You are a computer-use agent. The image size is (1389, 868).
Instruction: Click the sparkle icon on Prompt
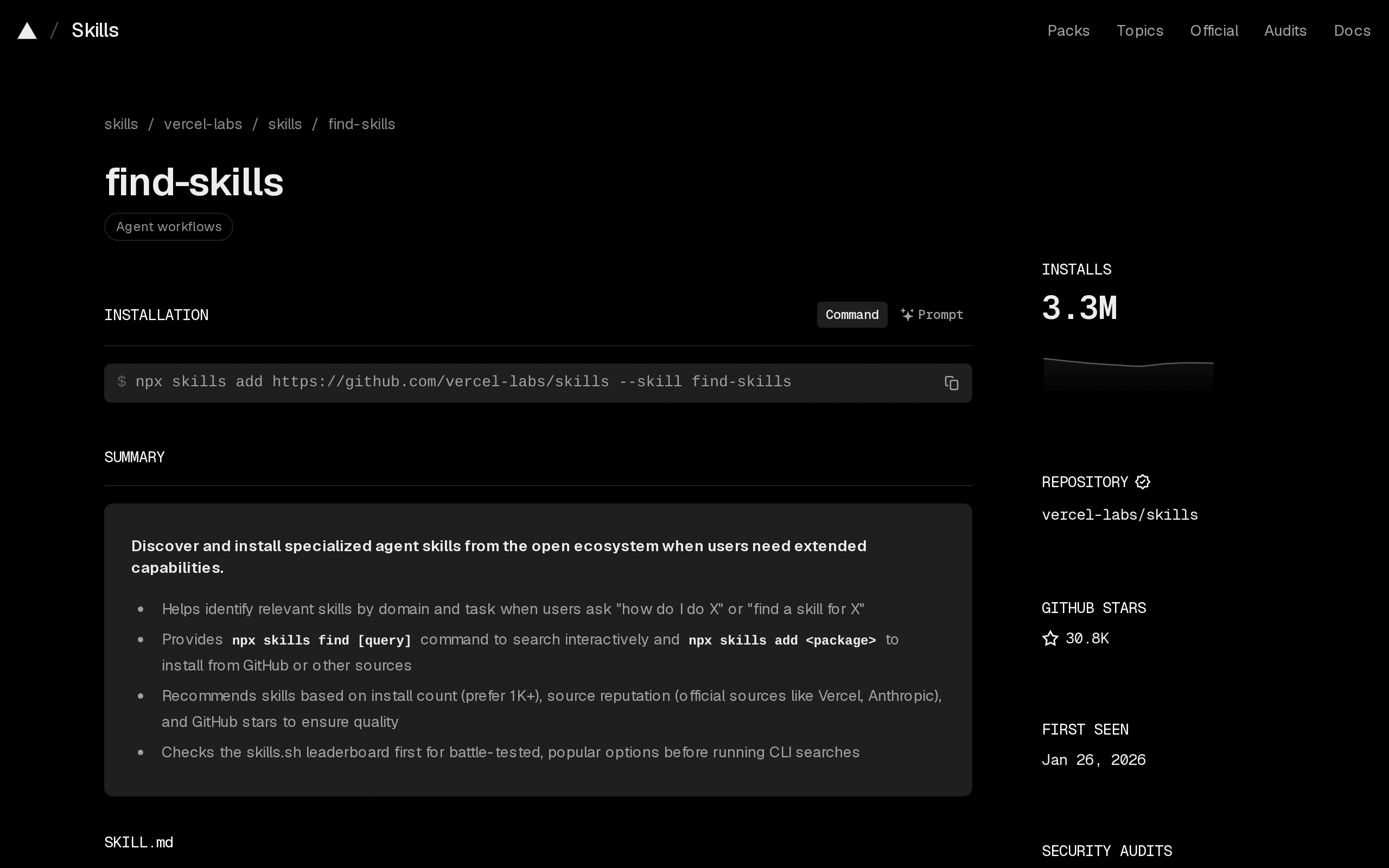pos(906,315)
